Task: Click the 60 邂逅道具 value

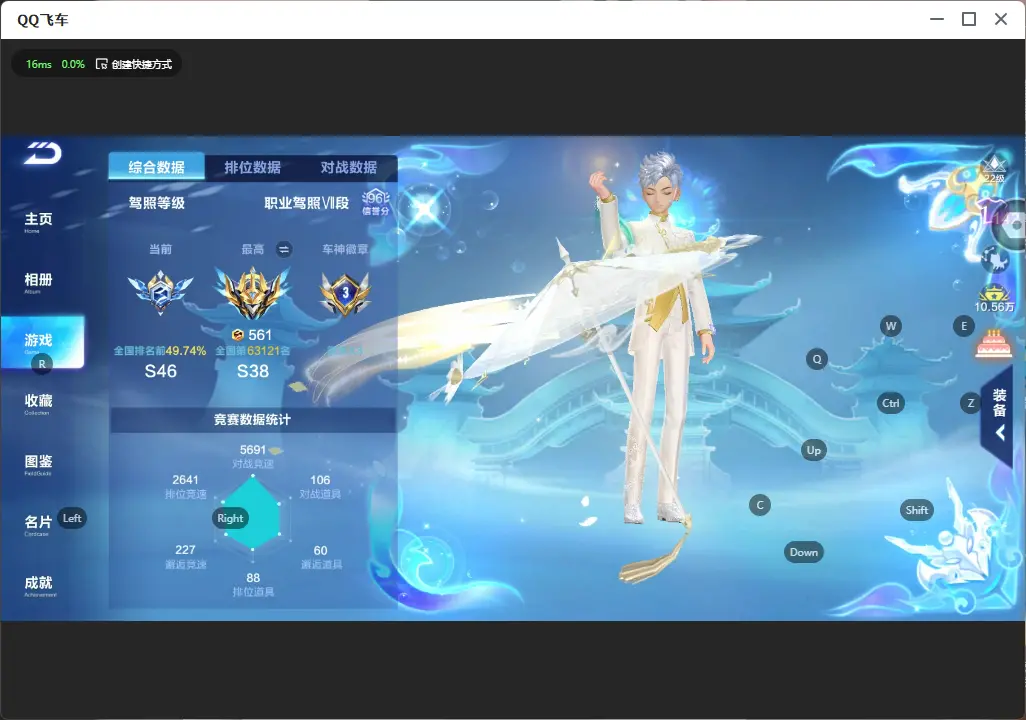Action: pyautogui.click(x=320, y=550)
